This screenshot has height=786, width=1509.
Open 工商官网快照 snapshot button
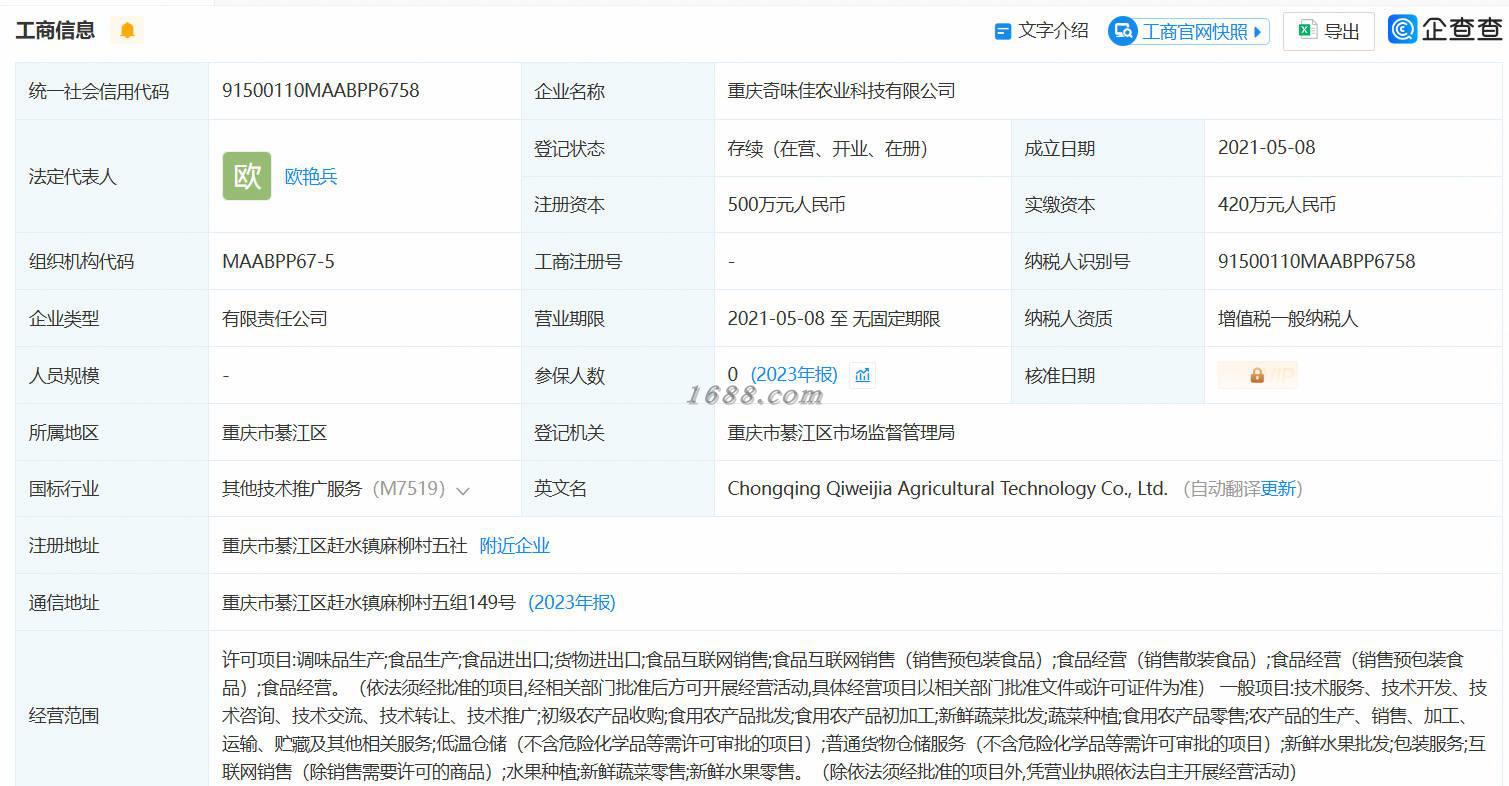pyautogui.click(x=1188, y=31)
